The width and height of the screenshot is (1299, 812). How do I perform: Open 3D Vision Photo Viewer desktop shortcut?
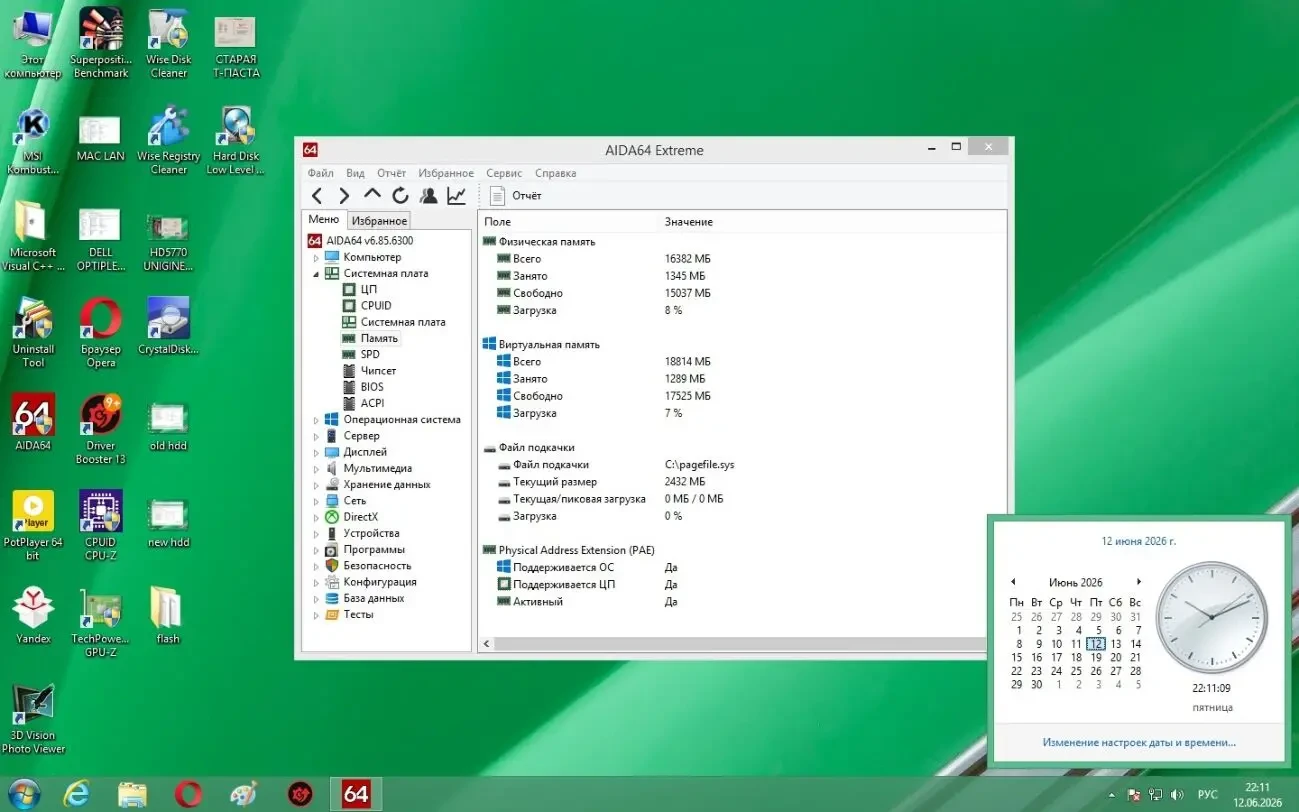[33, 720]
